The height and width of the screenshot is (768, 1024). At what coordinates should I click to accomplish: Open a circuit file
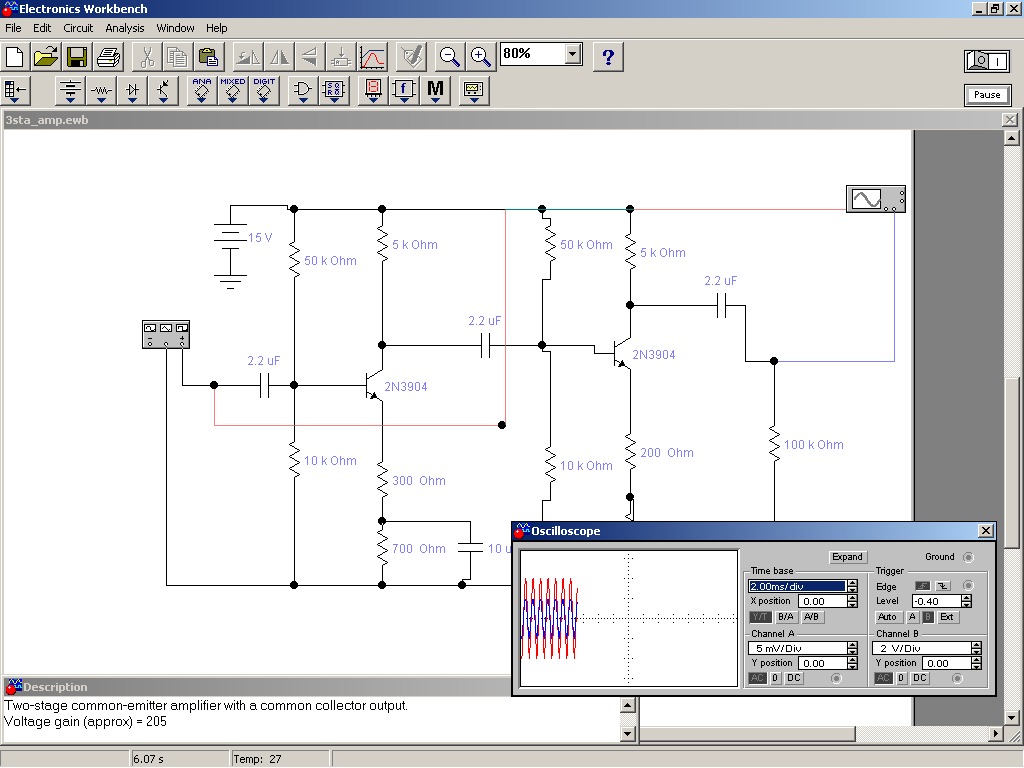[46, 57]
